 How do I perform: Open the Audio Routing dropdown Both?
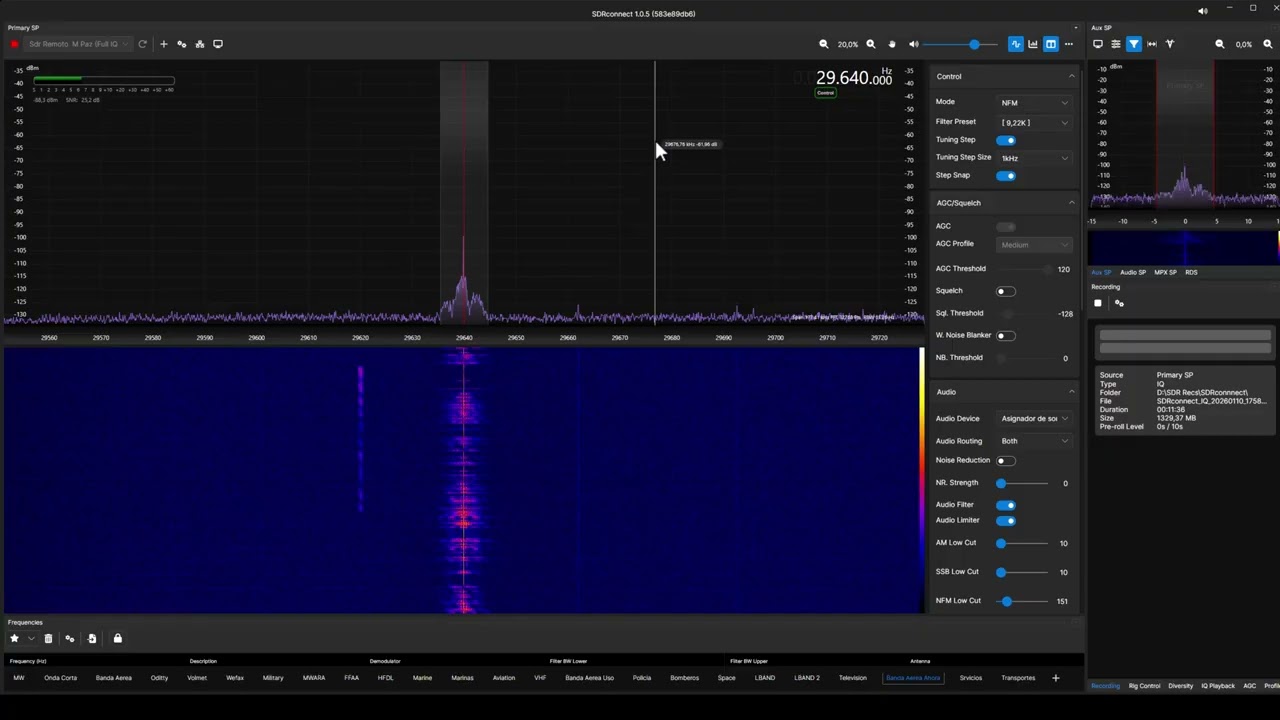[x=1034, y=441]
